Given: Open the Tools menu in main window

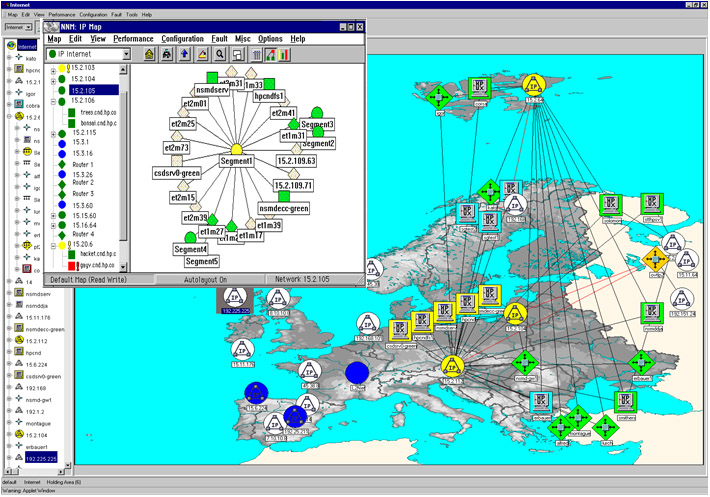Looking at the screenshot, I should [x=131, y=15].
